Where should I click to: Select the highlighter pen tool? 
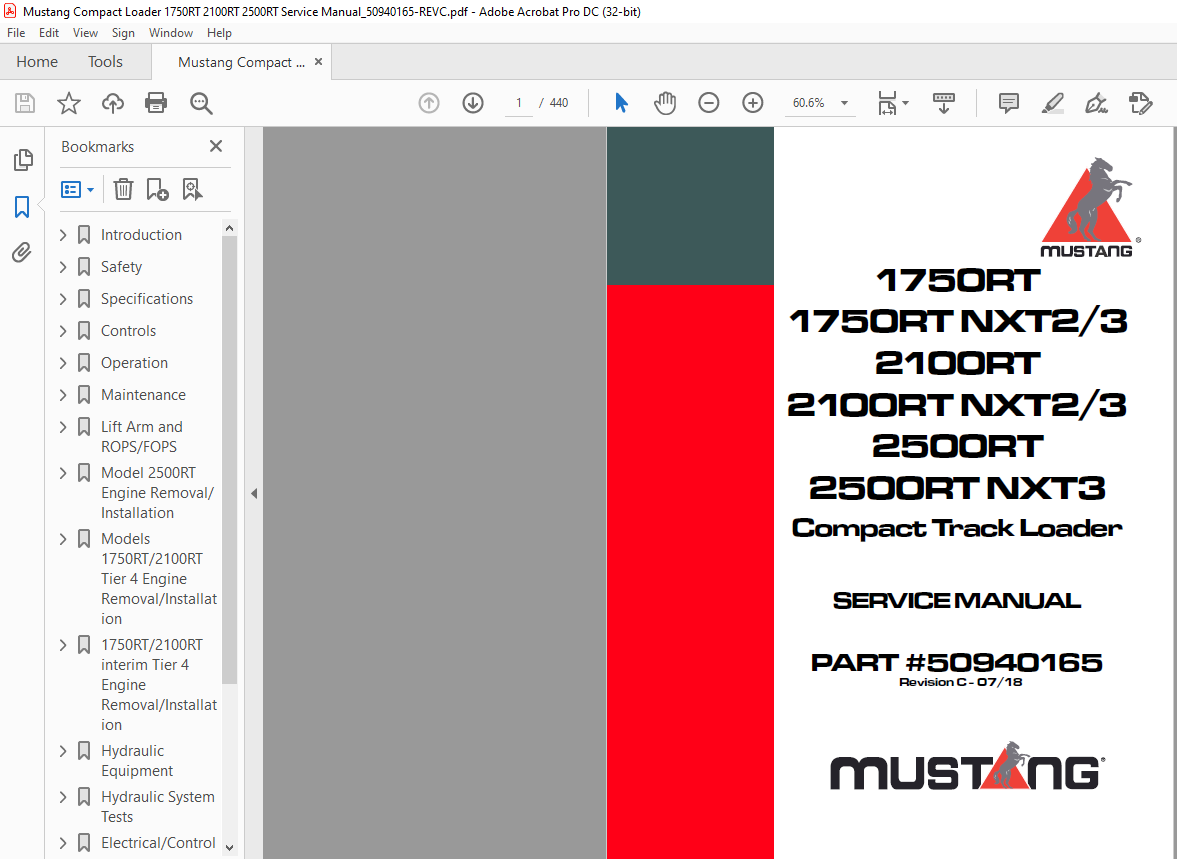1053,103
